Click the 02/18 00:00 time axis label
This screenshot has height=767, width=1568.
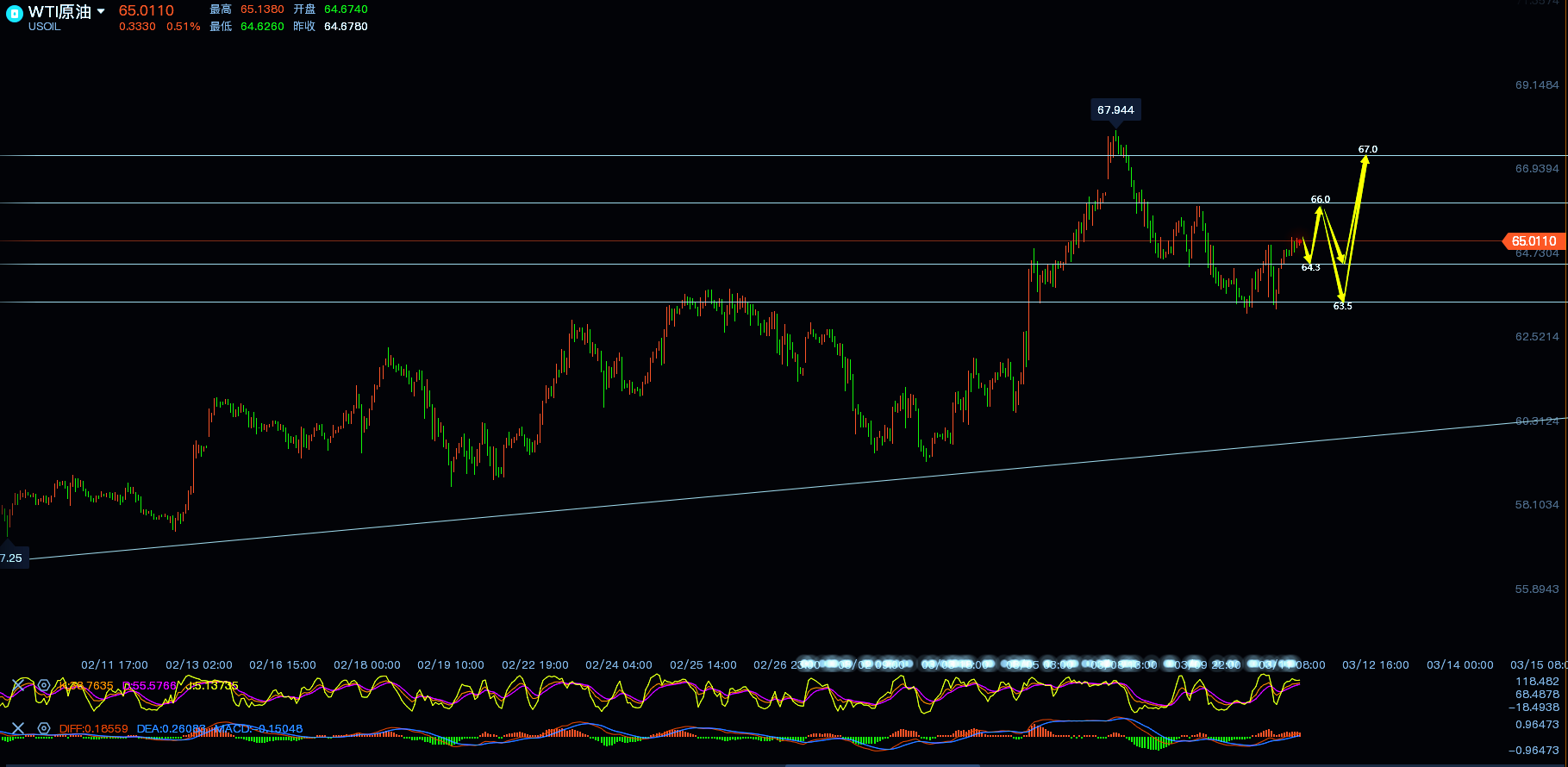366,665
